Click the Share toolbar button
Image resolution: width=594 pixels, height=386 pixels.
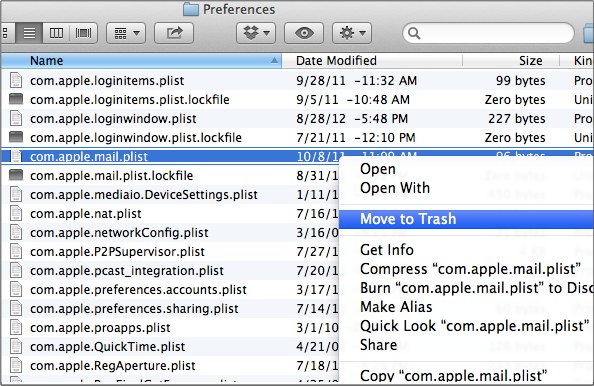(174, 33)
